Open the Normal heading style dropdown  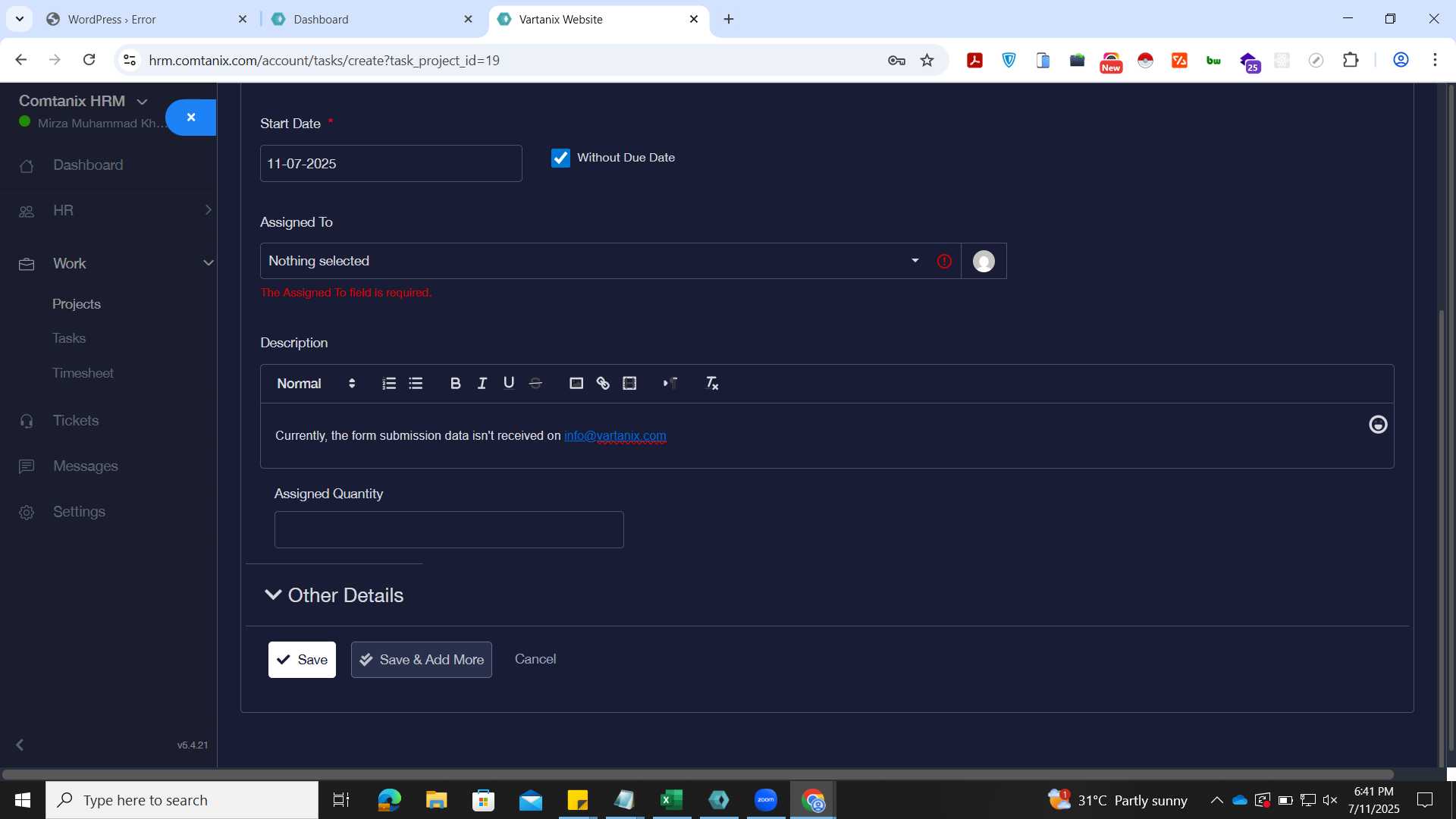click(315, 384)
